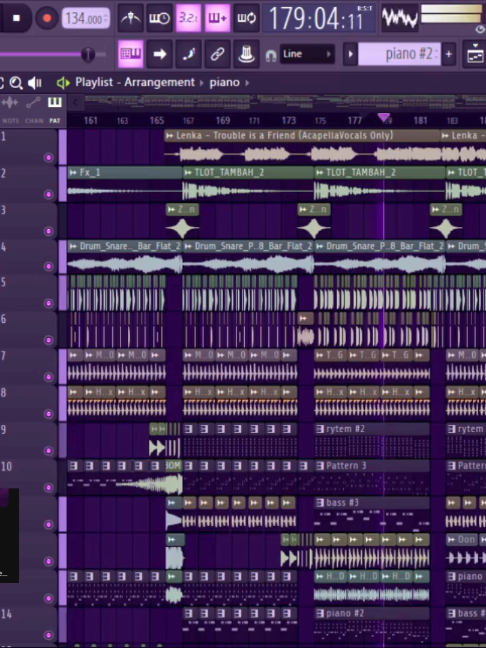
Task: Mute track 5 with its pink toggle
Action: [48, 303]
